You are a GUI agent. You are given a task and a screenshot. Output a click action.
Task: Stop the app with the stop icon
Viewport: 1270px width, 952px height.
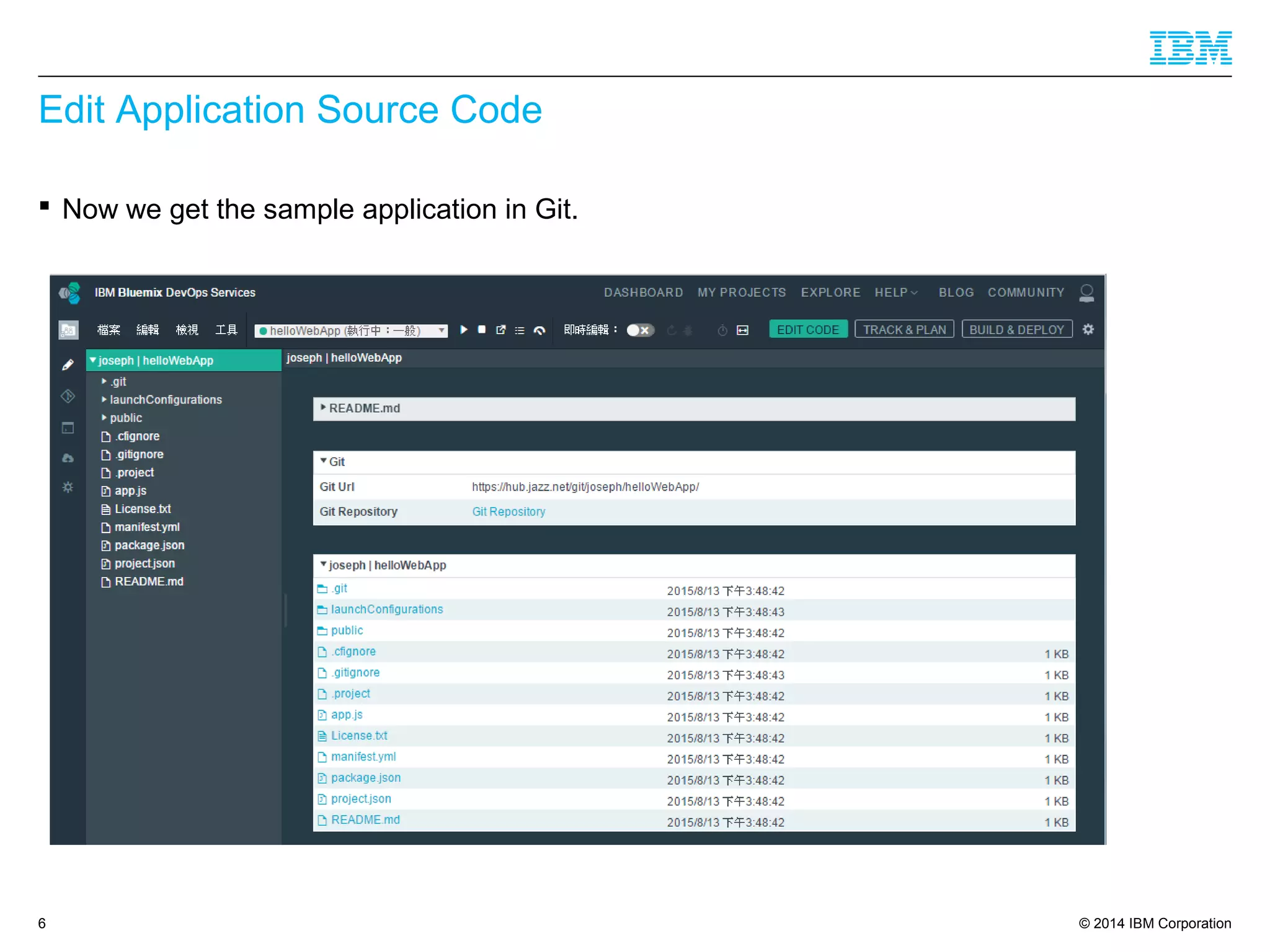[x=482, y=330]
